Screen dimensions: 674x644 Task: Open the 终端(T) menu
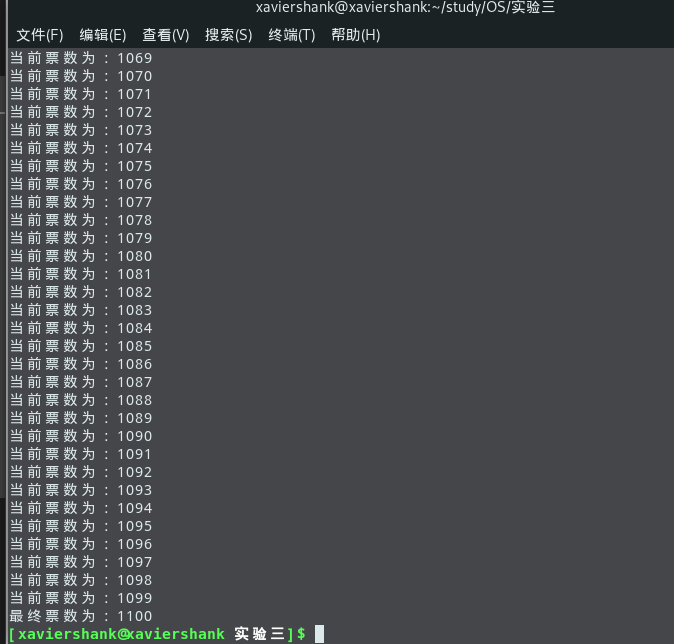(x=292, y=35)
